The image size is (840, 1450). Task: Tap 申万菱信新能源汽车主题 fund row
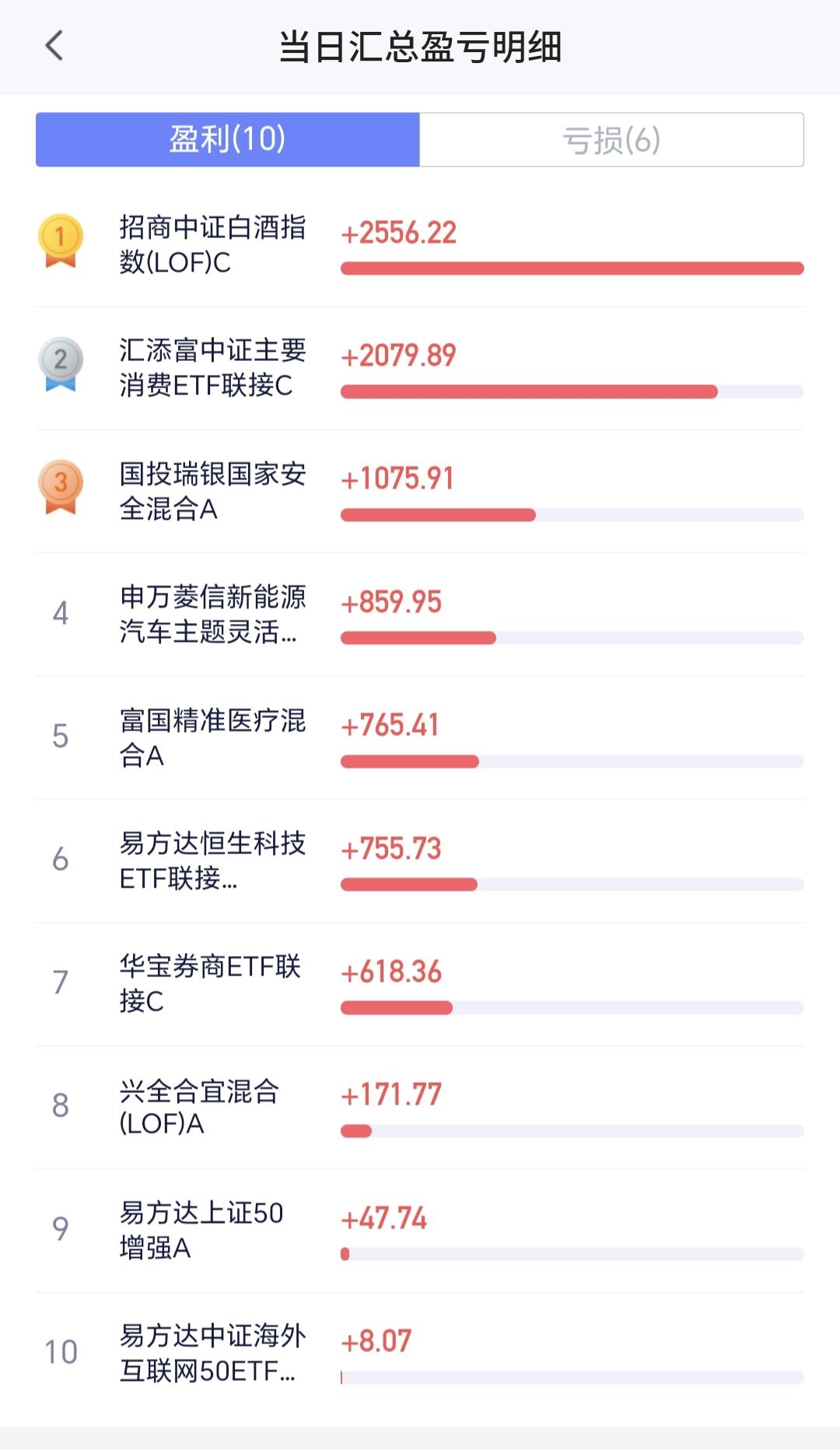point(420,615)
